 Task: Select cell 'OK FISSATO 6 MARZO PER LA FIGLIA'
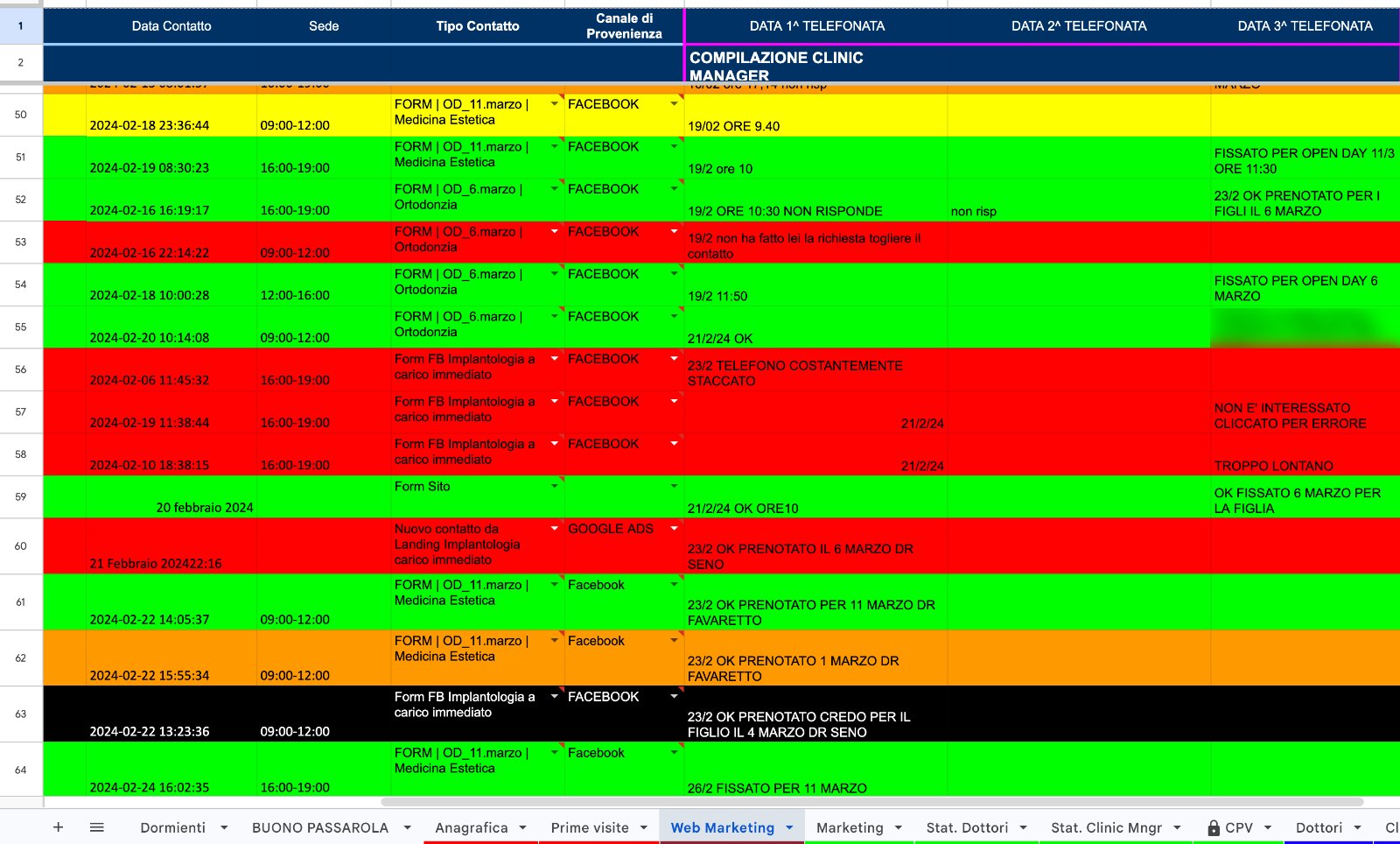1305,496
